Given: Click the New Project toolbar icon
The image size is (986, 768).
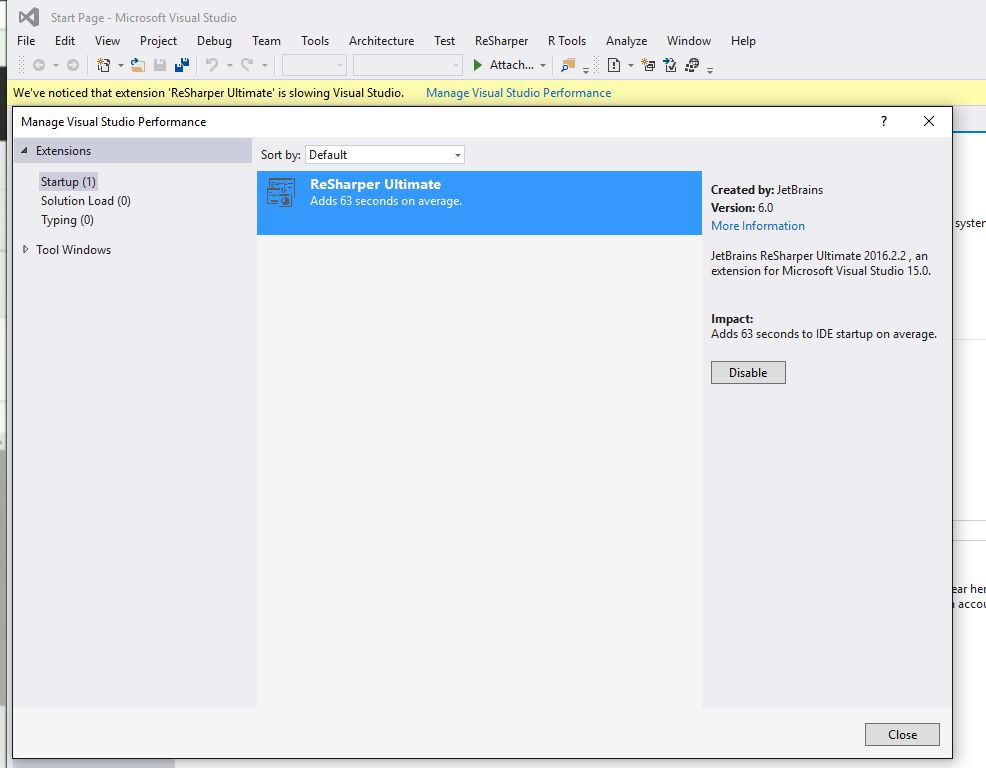Looking at the screenshot, I should pos(103,65).
